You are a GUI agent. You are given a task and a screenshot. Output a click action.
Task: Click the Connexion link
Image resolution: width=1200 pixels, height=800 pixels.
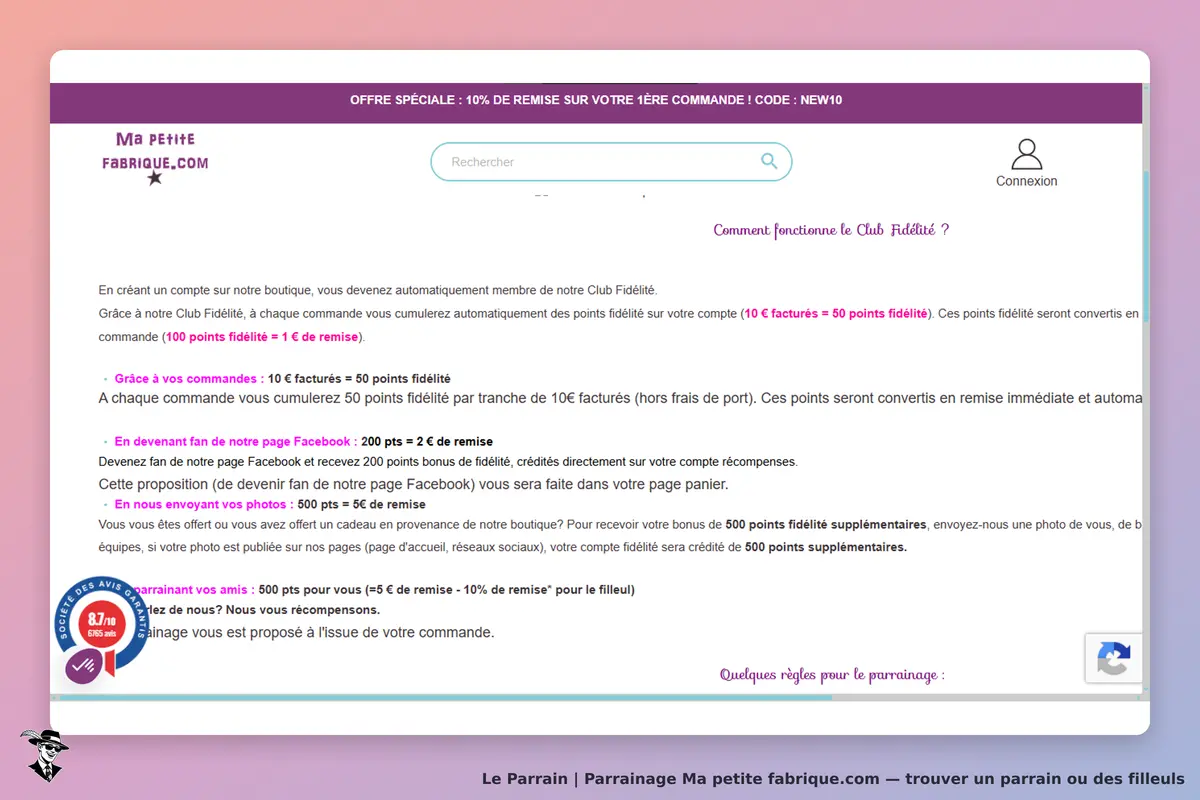1026,181
